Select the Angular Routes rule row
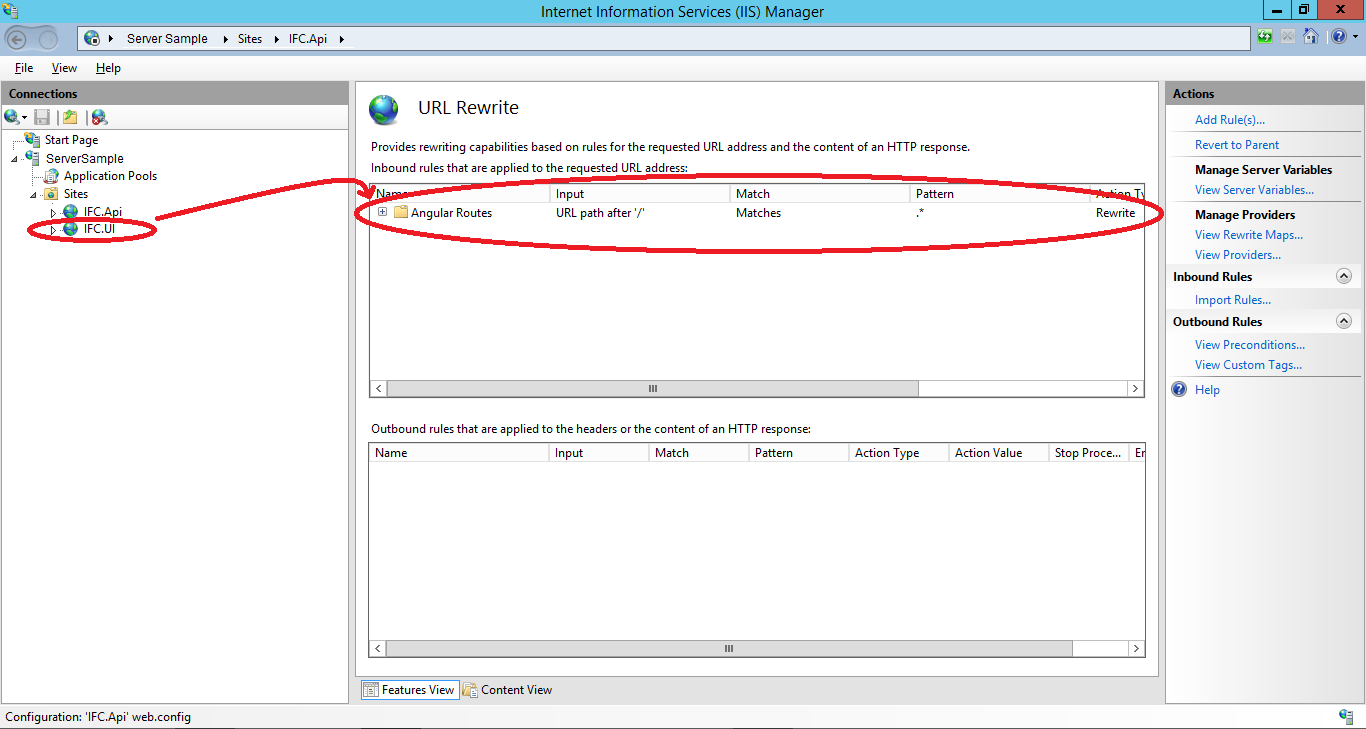This screenshot has height=729, width=1366. tap(757, 212)
